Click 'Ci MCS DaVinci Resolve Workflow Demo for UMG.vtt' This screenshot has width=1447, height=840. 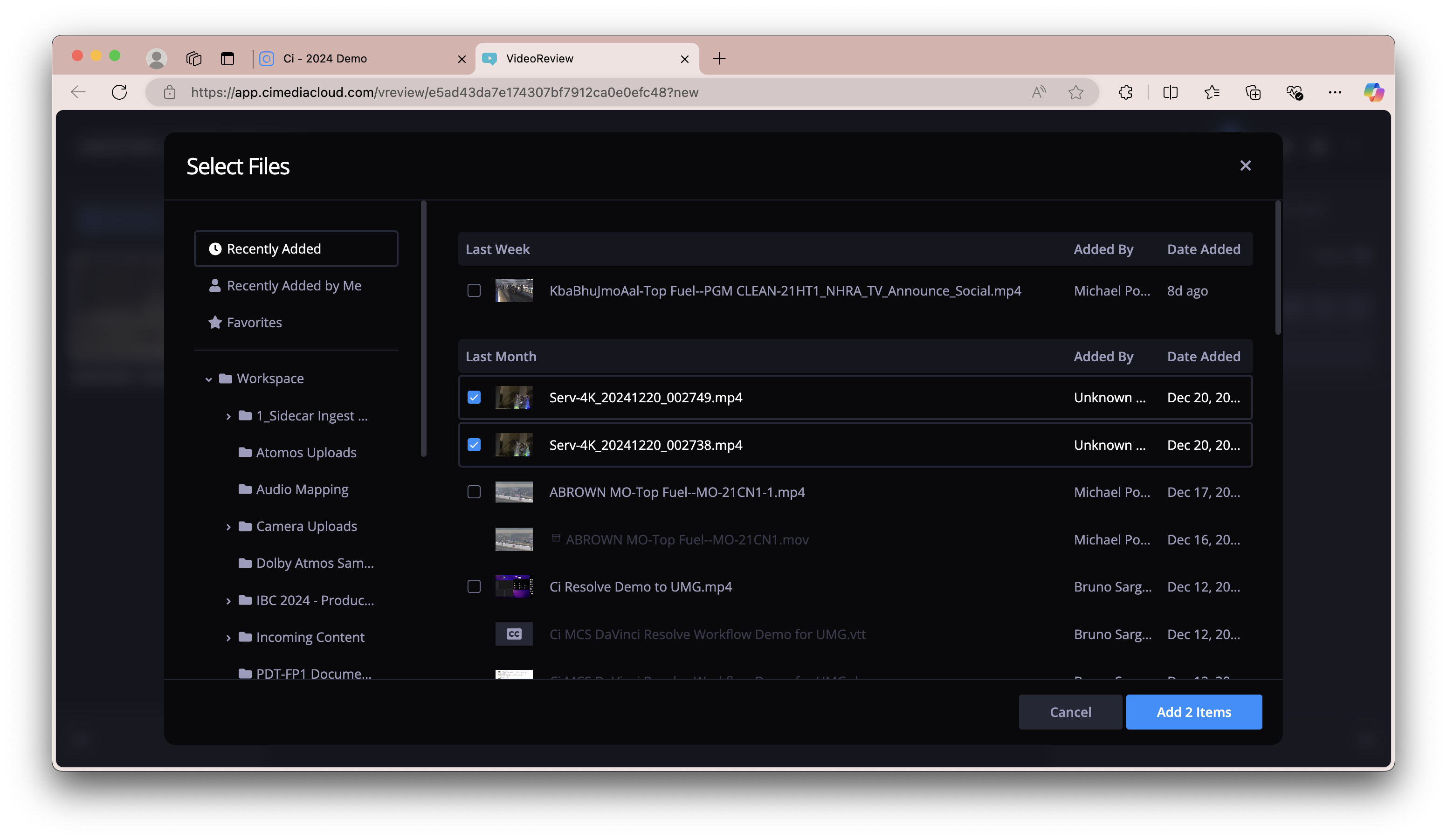pyautogui.click(x=708, y=634)
